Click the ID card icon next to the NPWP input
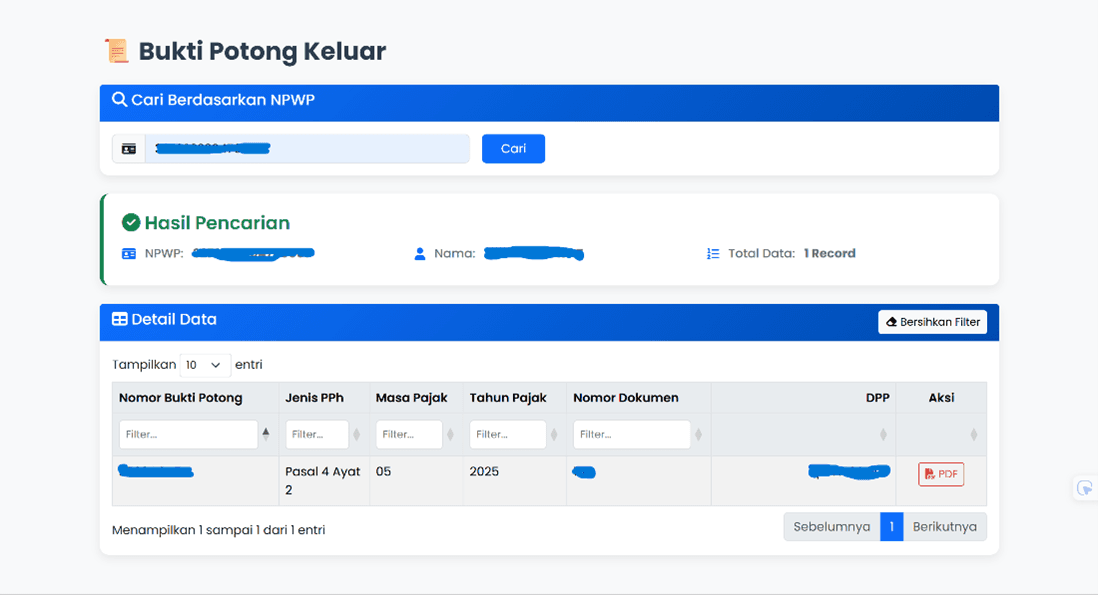1098x595 pixels. 128,148
